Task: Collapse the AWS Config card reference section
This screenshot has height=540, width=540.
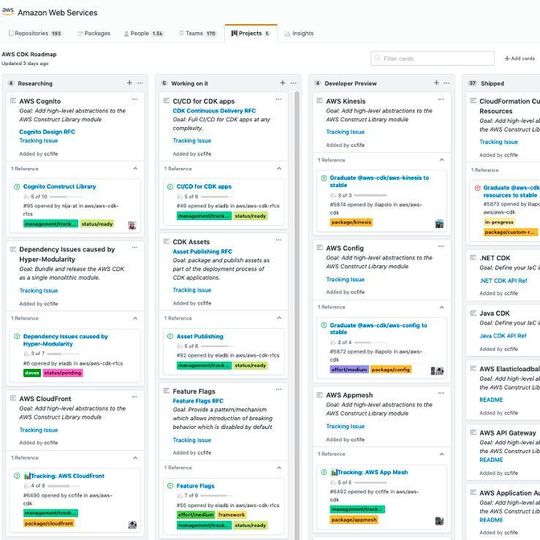Action: click(442, 307)
